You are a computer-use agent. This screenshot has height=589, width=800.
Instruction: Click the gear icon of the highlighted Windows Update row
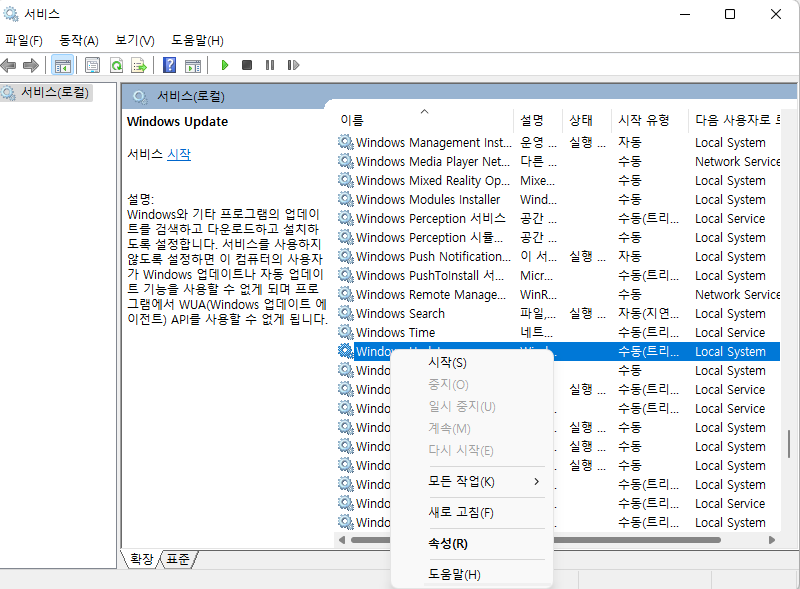coord(346,351)
